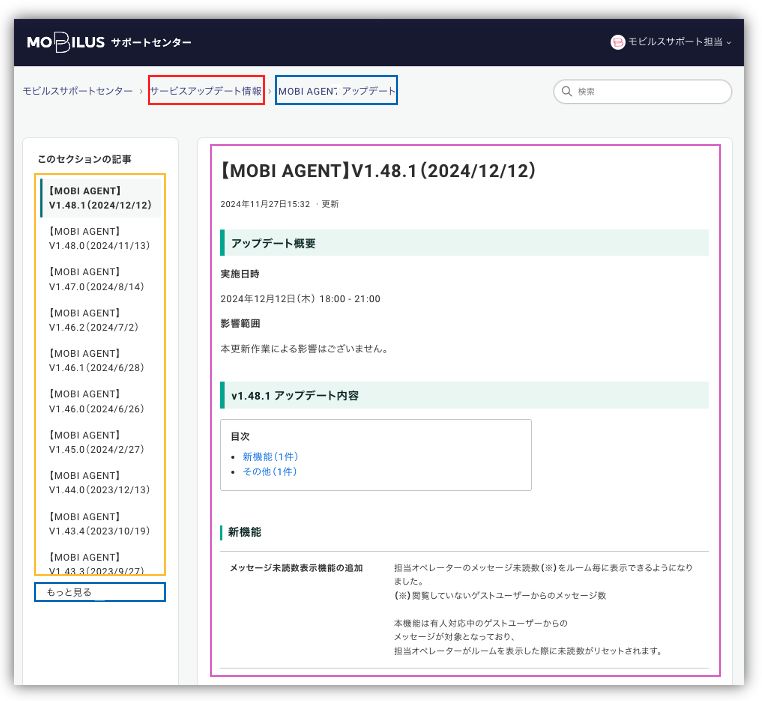
Task: Select sidebar article V1.48.1 (2024/12/12)
Action: click(101, 198)
